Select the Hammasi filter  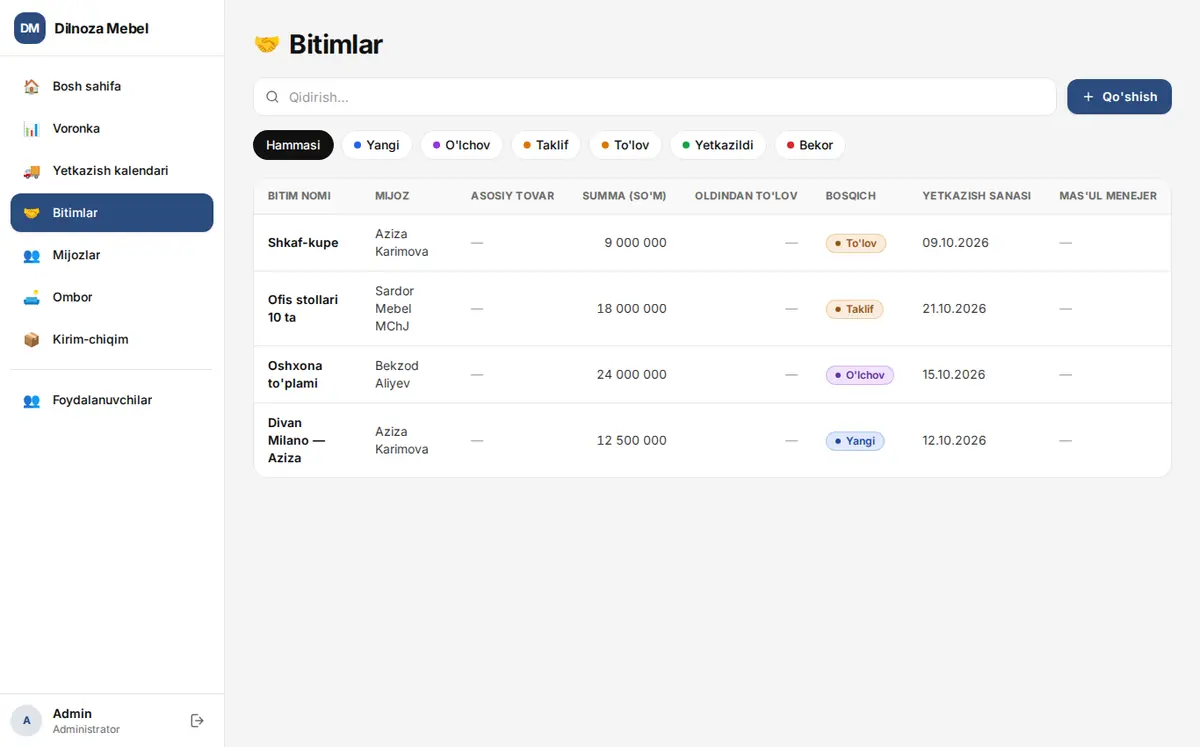[293, 145]
